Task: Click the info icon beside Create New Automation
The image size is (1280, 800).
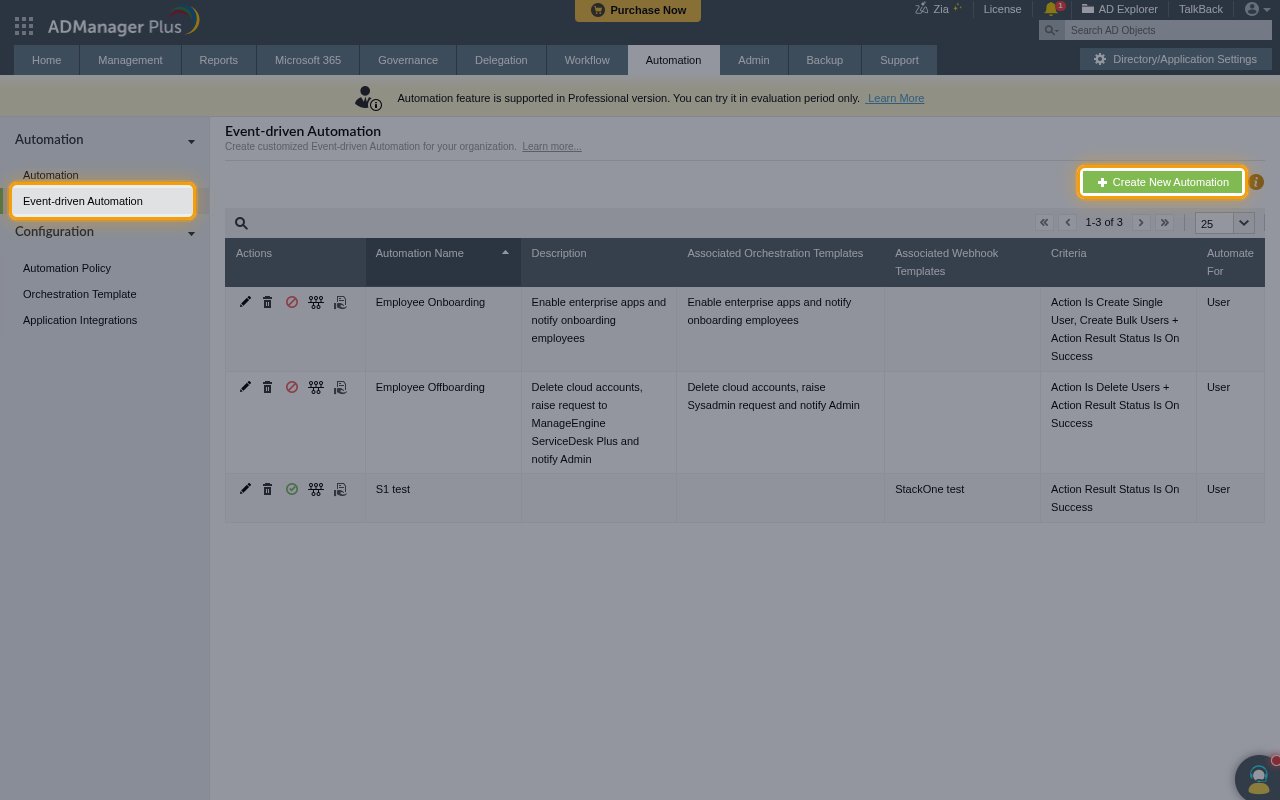Action: tap(1256, 182)
